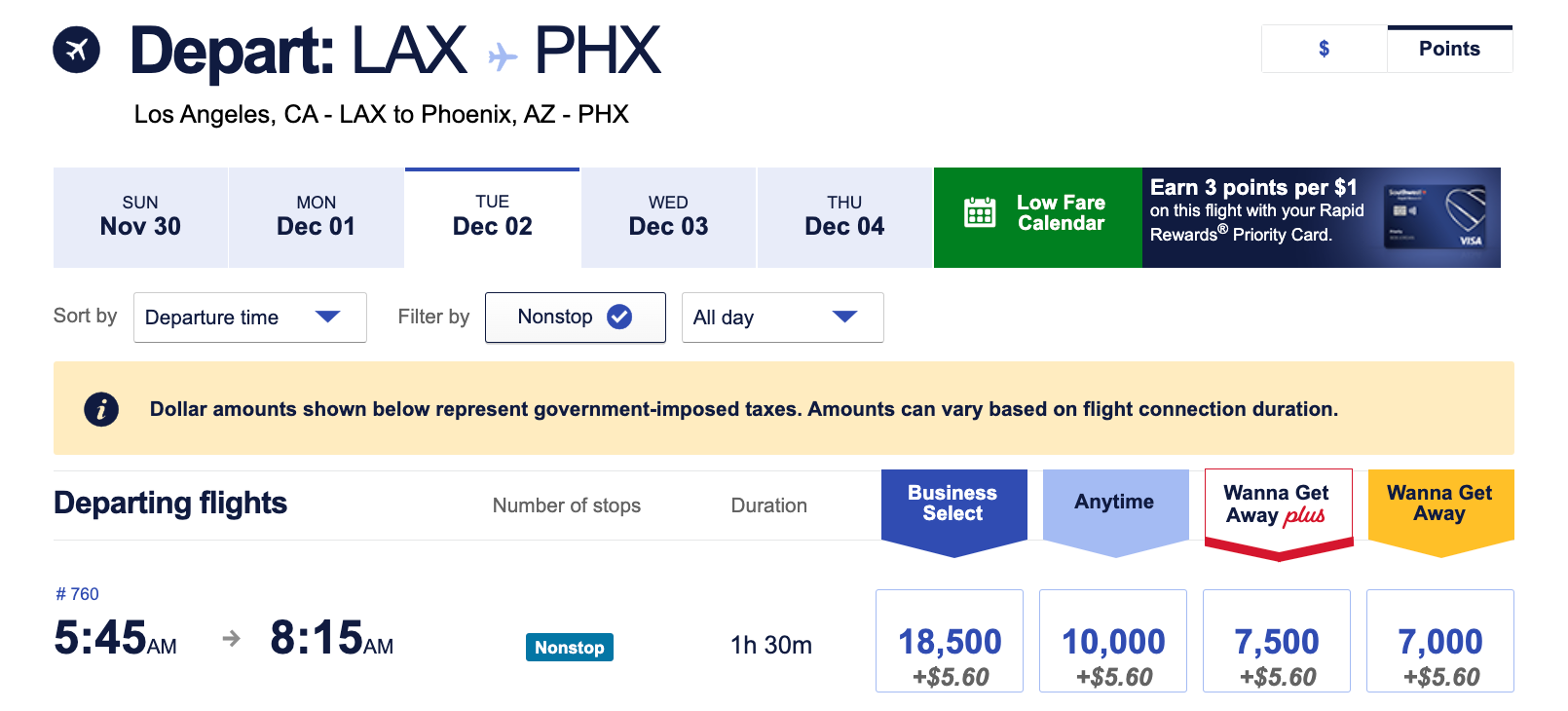1568x711 pixels.
Task: Click the Nonstop badge on flight 760
Action: 569,646
